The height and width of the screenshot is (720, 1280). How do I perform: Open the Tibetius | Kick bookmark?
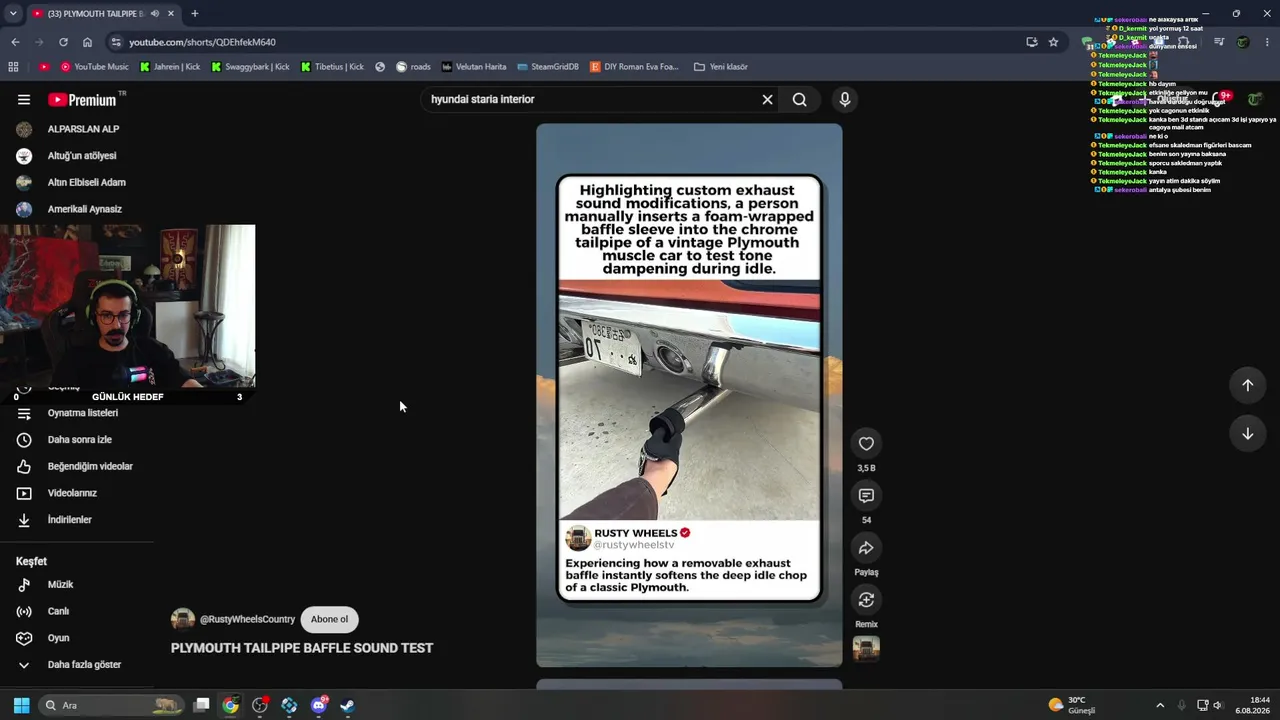coord(332,67)
